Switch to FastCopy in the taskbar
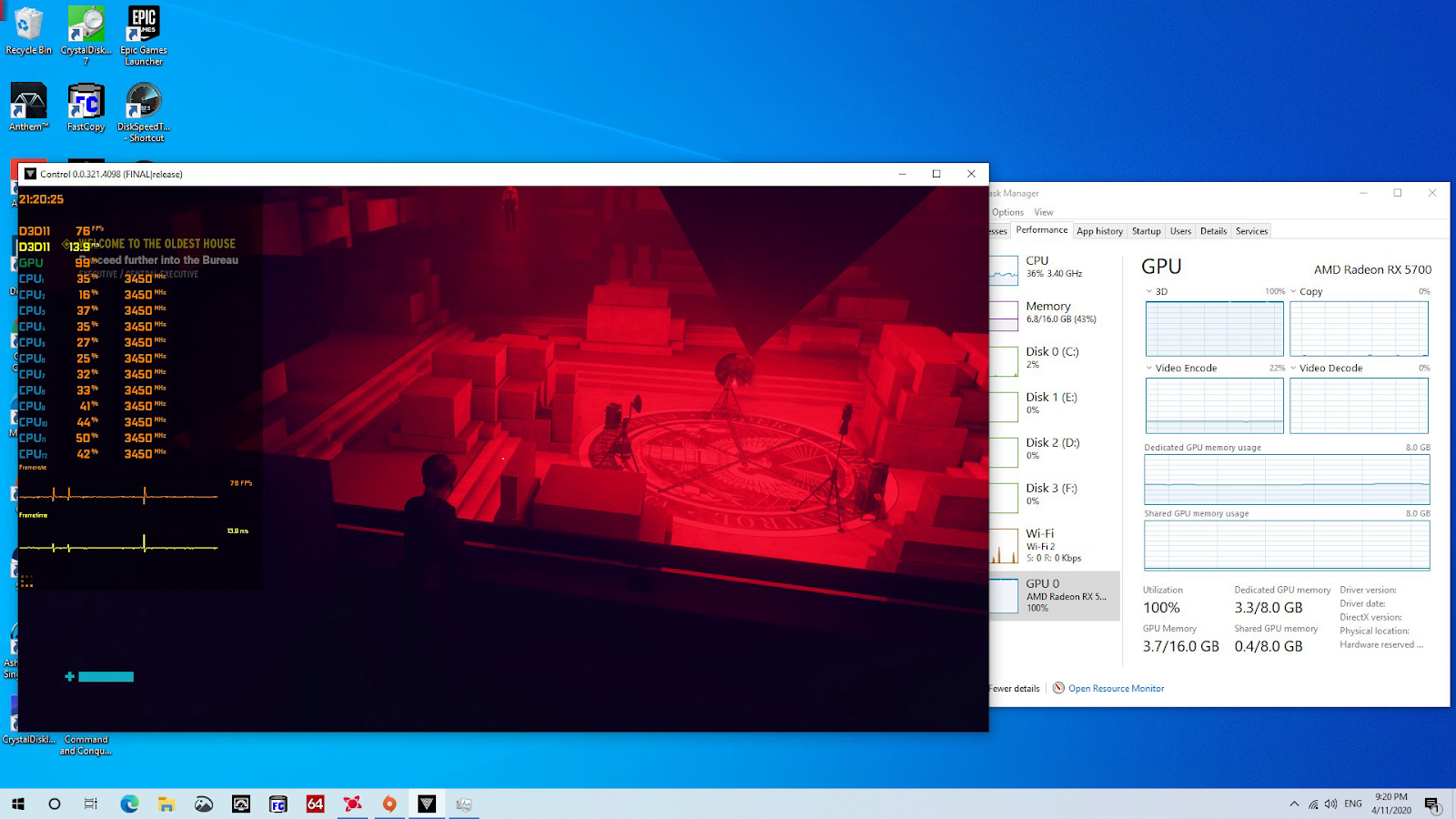The width and height of the screenshot is (1456, 819). [278, 804]
